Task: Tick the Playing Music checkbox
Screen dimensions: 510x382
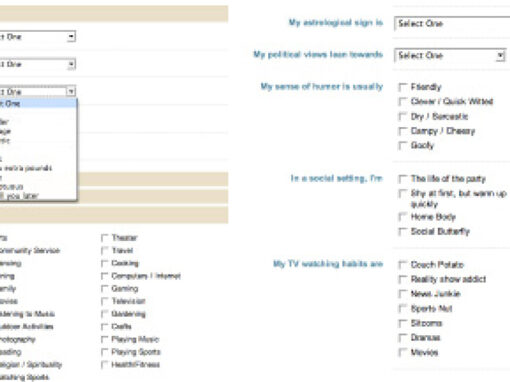Action: point(105,339)
